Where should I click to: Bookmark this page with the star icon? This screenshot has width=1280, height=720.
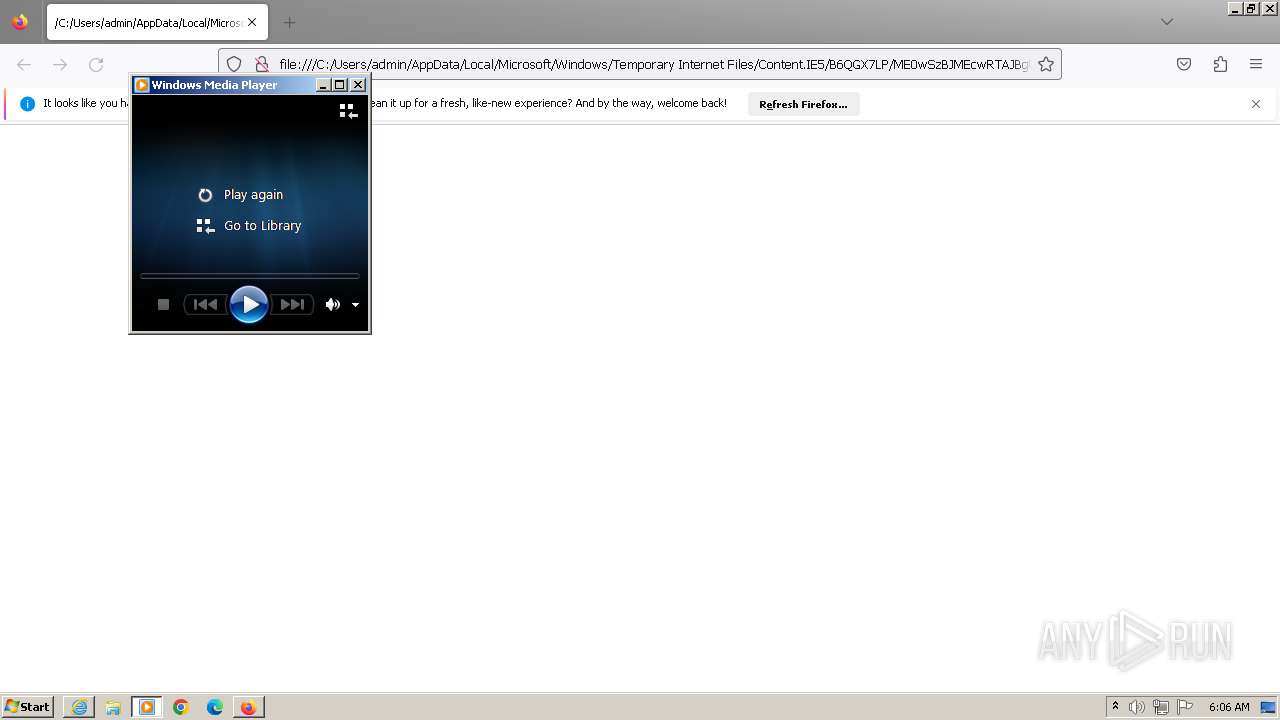1046,64
